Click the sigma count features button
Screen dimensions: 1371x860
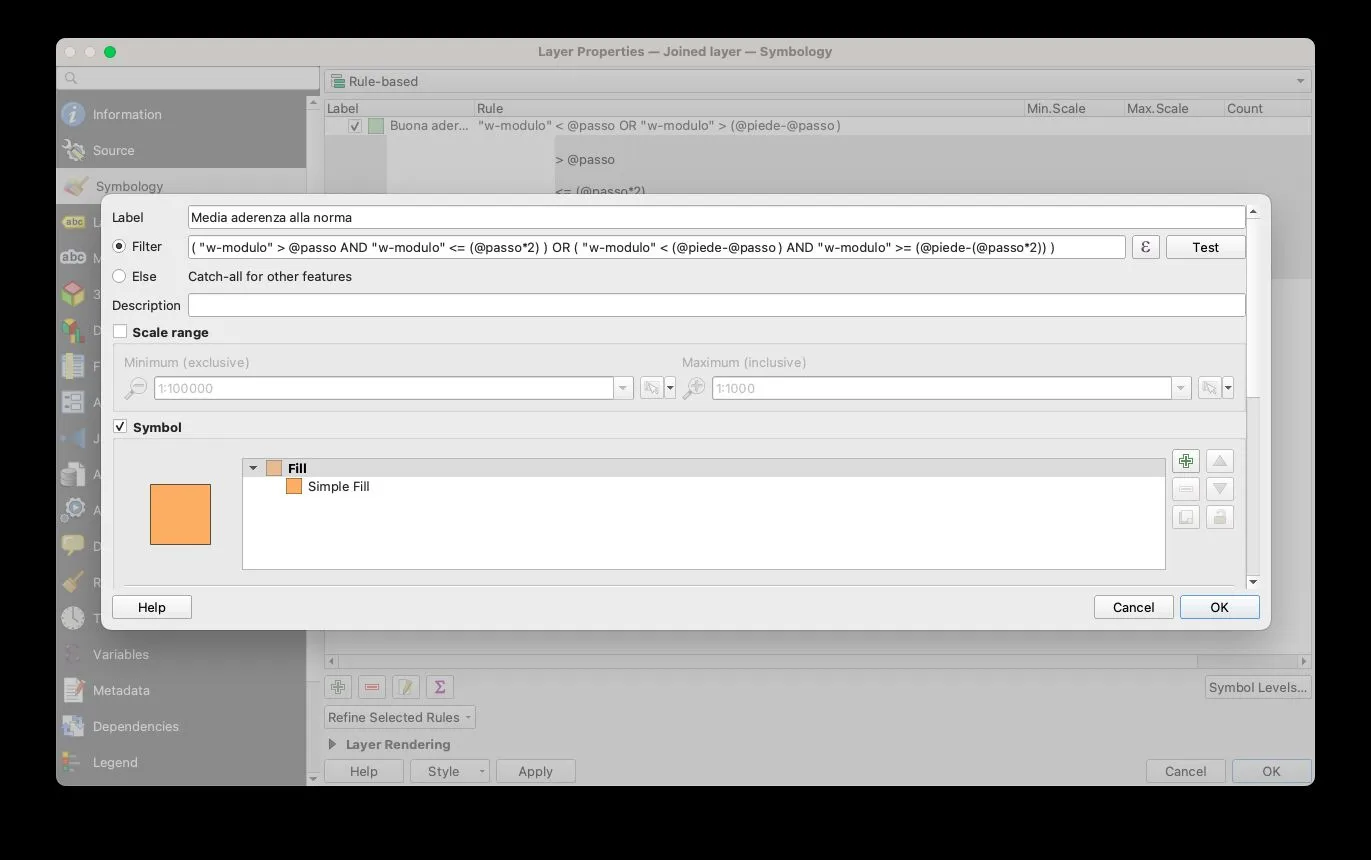coord(439,687)
